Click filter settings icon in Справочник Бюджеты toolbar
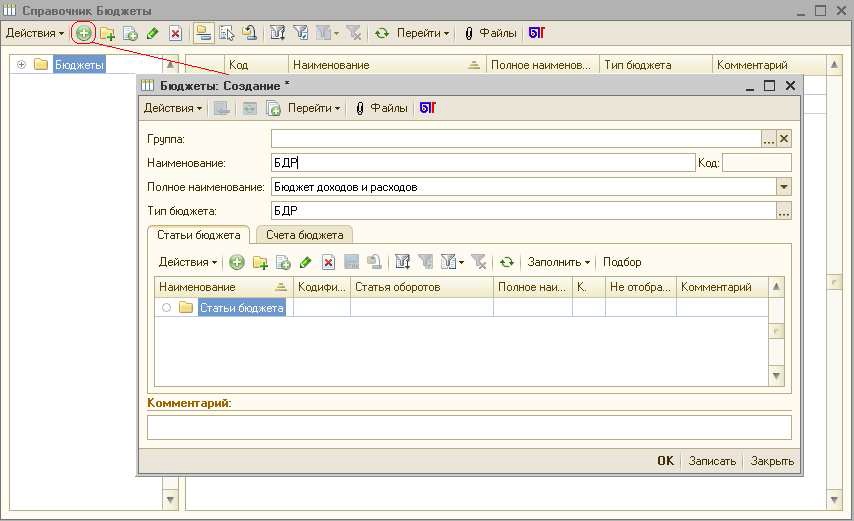 point(277,33)
